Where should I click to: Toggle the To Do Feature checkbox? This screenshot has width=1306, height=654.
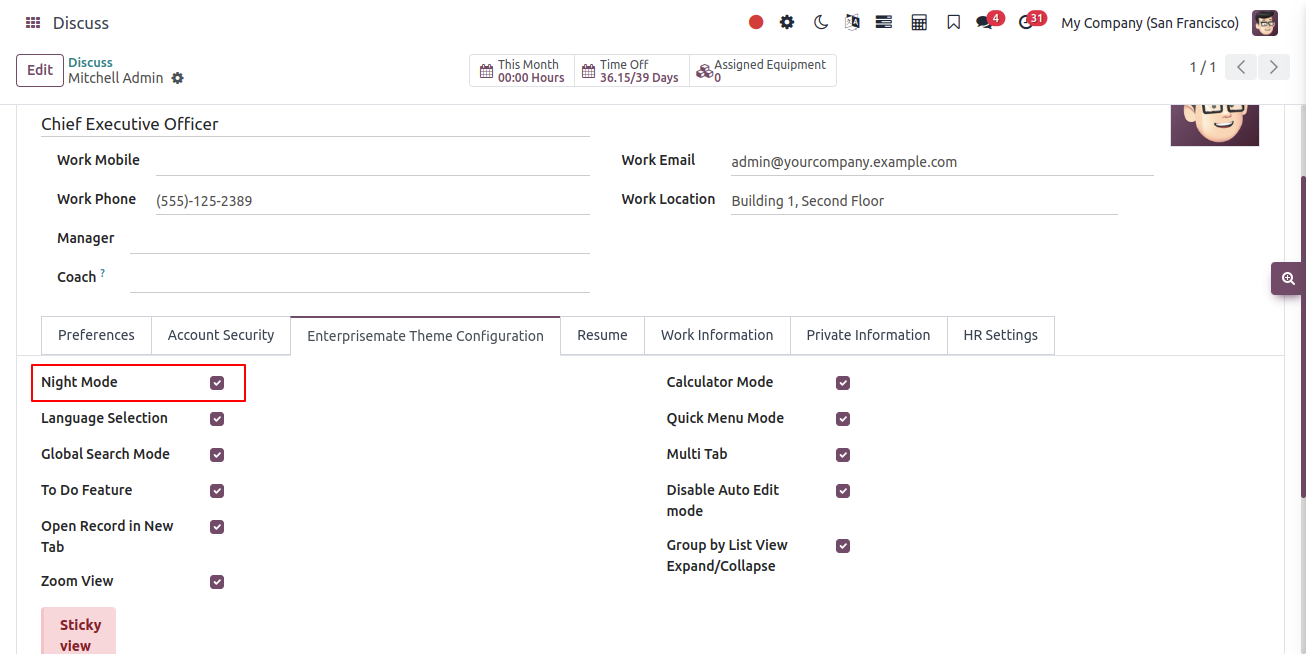coord(217,491)
